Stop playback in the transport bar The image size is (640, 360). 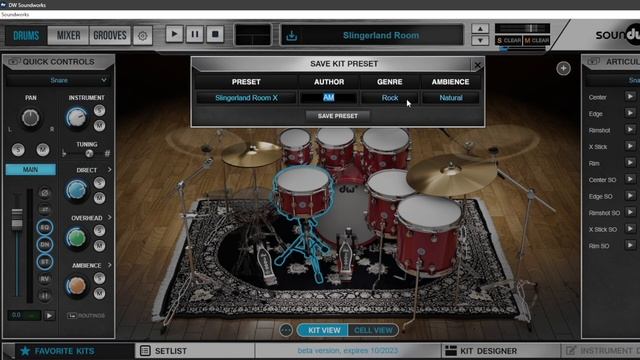pos(215,34)
